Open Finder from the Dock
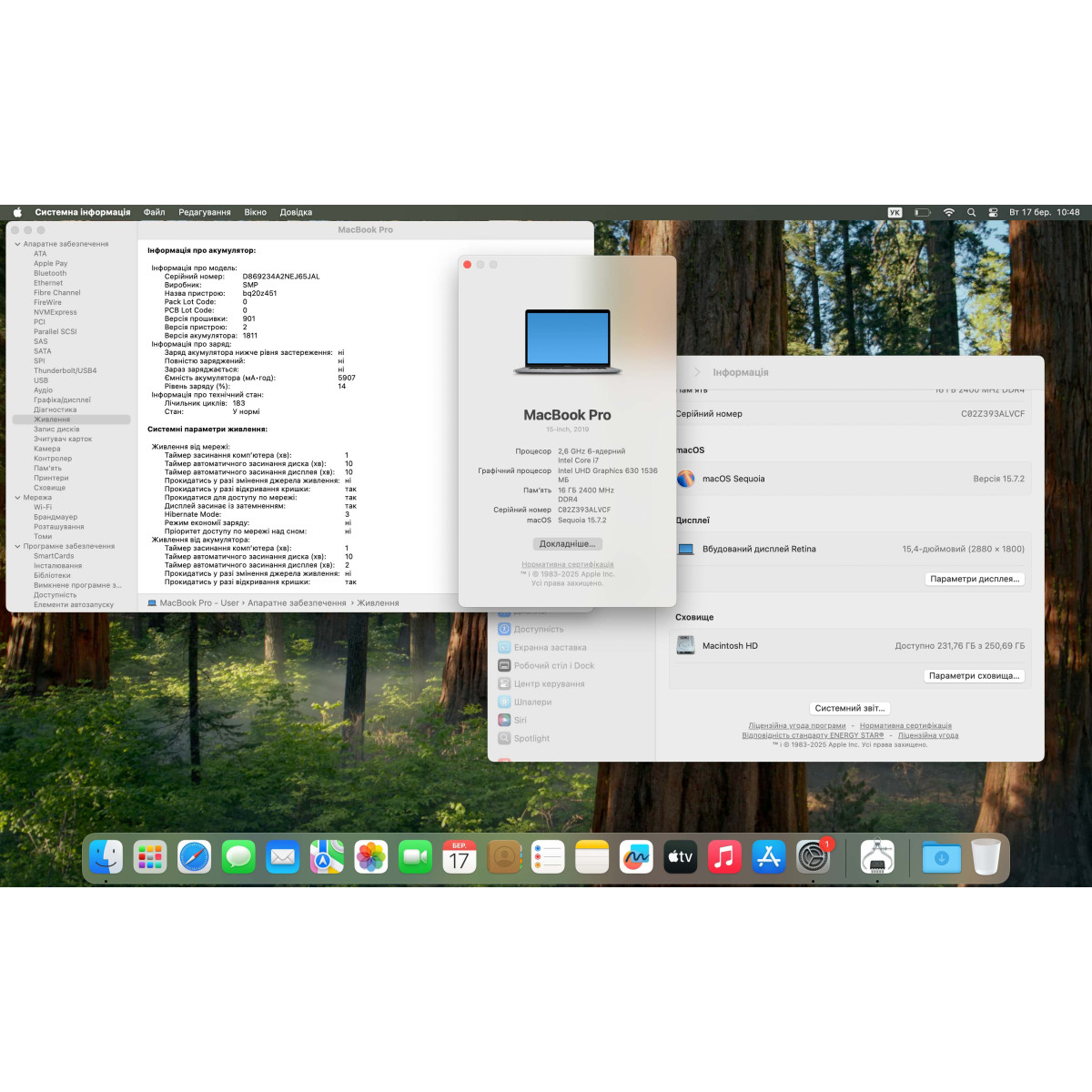1092x1092 pixels. 106,856
